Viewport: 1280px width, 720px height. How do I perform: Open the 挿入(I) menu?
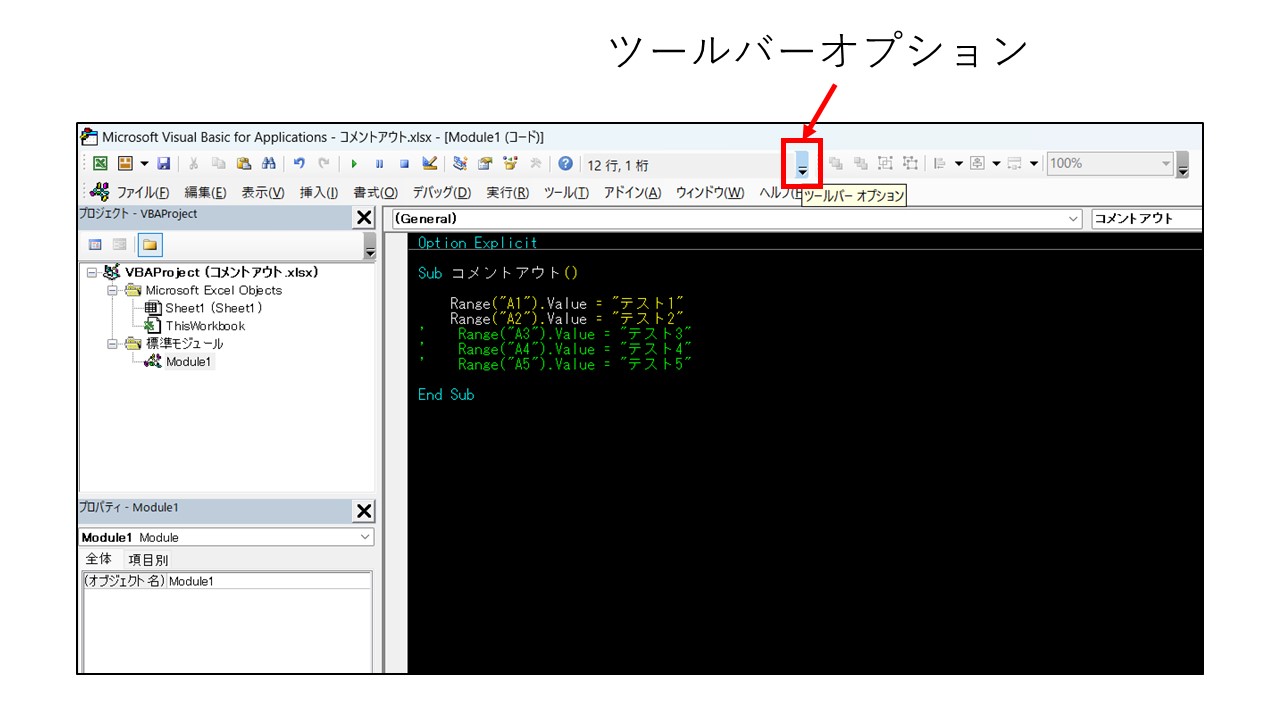[319, 193]
